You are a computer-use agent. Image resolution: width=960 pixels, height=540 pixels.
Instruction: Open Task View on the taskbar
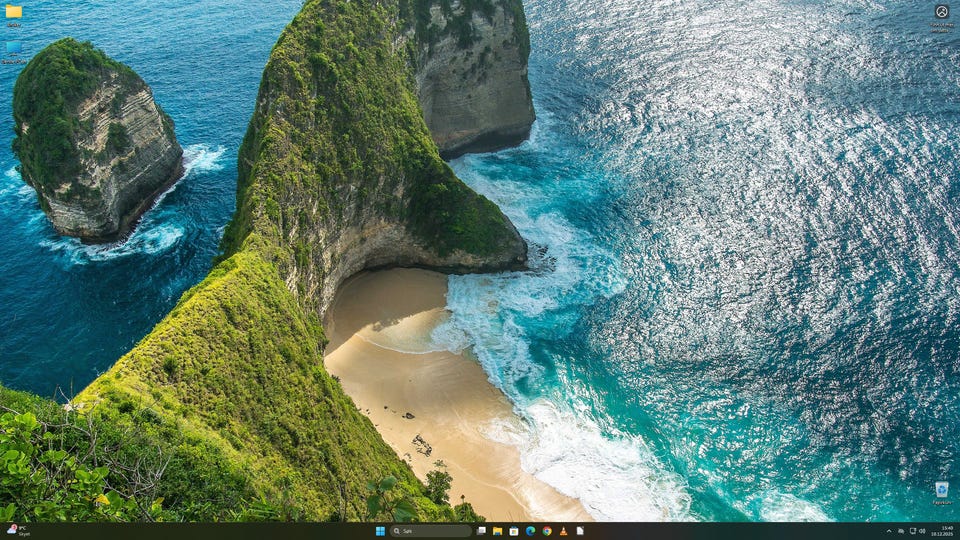point(481,531)
